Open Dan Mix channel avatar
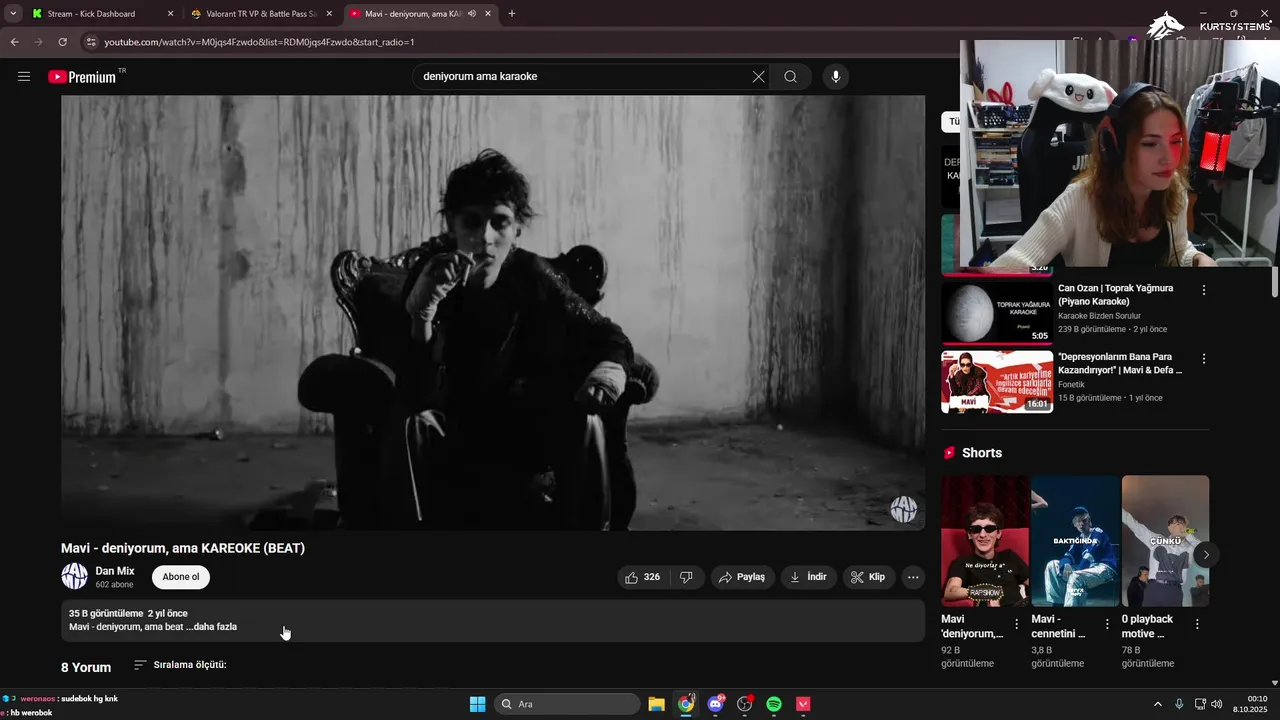This screenshot has height=720, width=1280. (x=74, y=576)
